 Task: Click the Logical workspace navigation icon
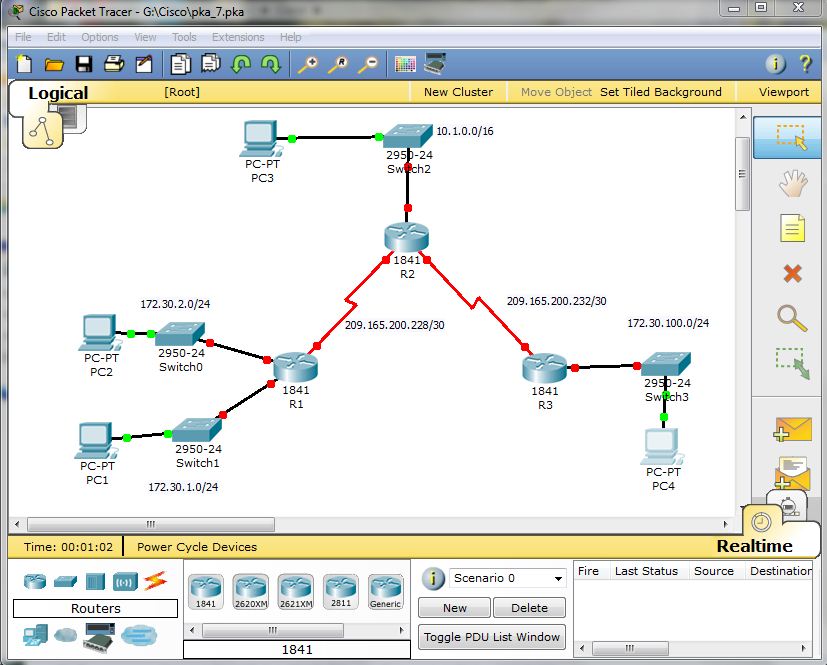tap(43, 130)
